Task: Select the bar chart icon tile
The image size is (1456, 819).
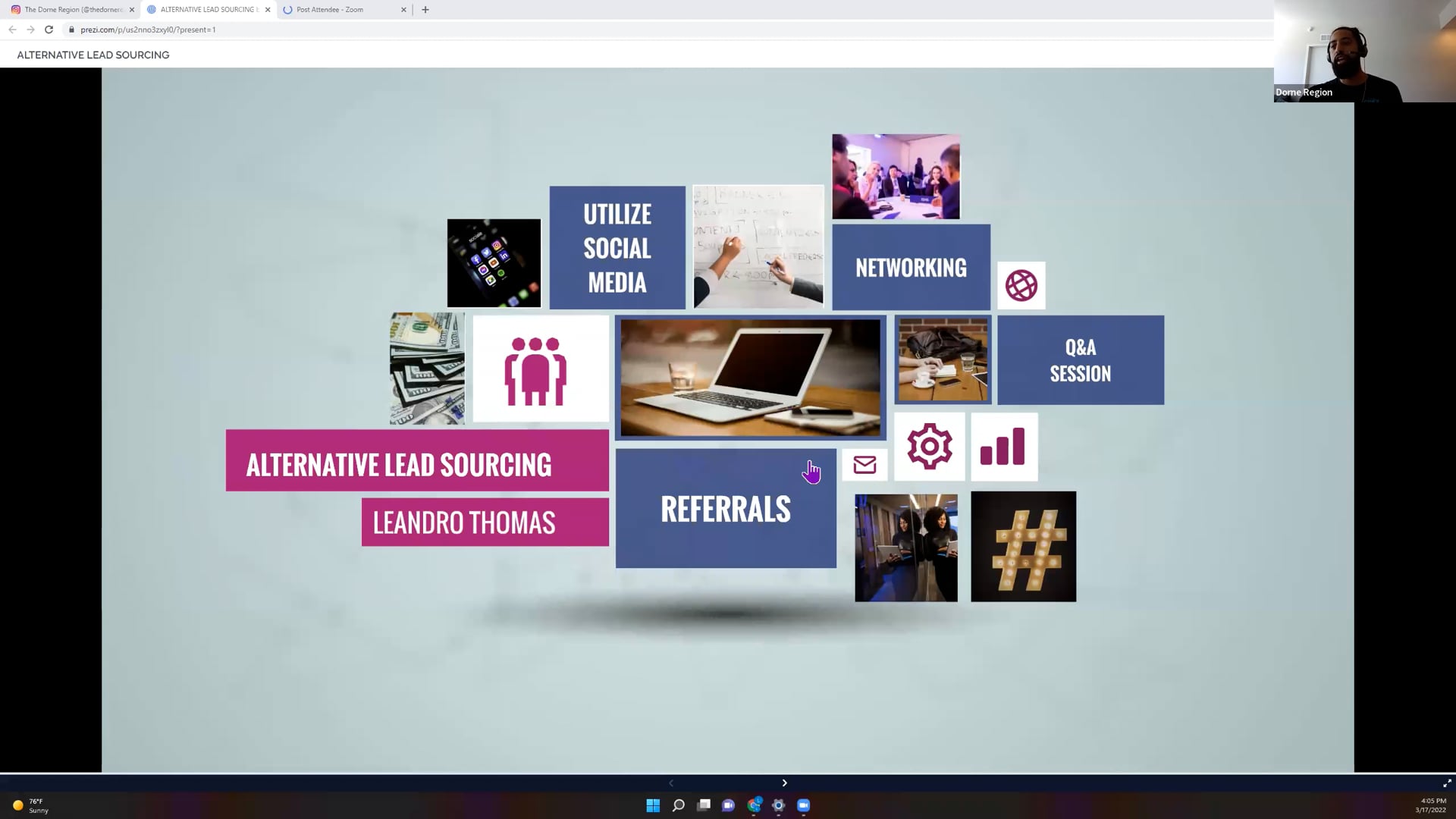Action: 1003,447
